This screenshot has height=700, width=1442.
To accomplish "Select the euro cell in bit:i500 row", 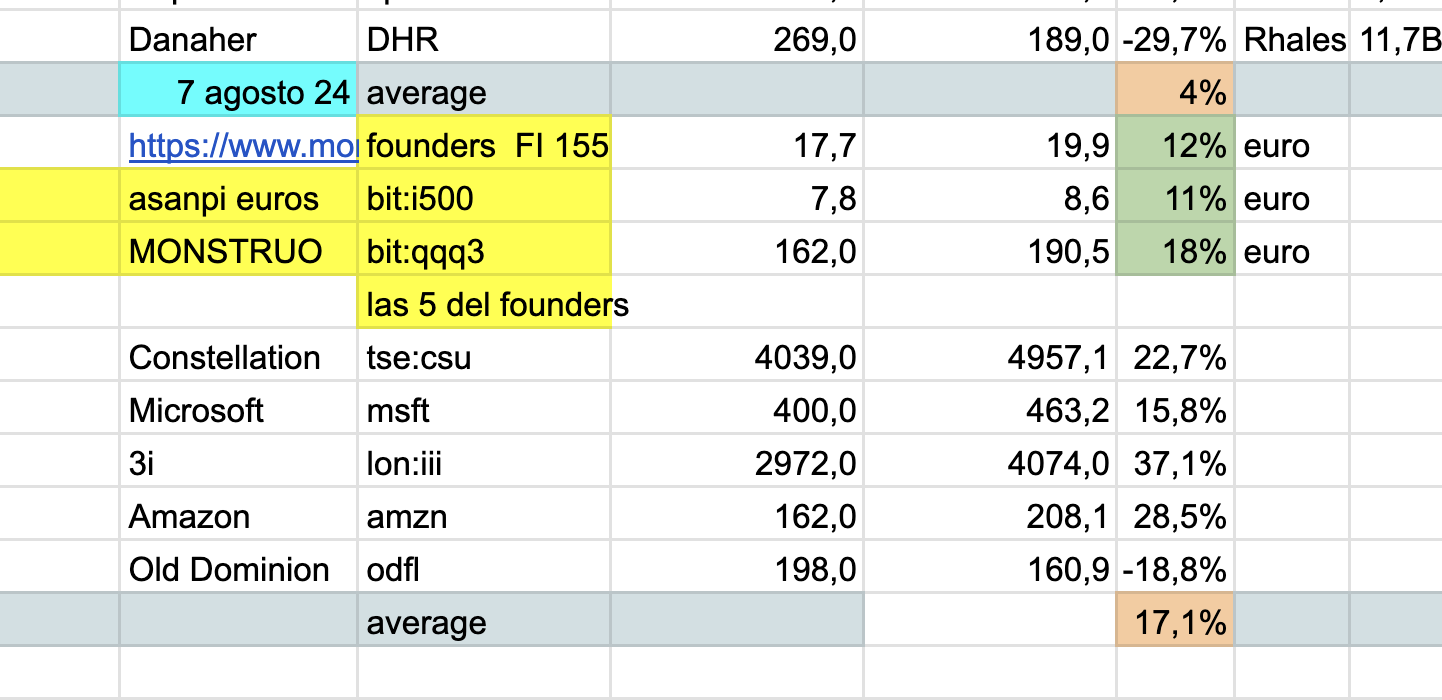I will (1293, 198).
